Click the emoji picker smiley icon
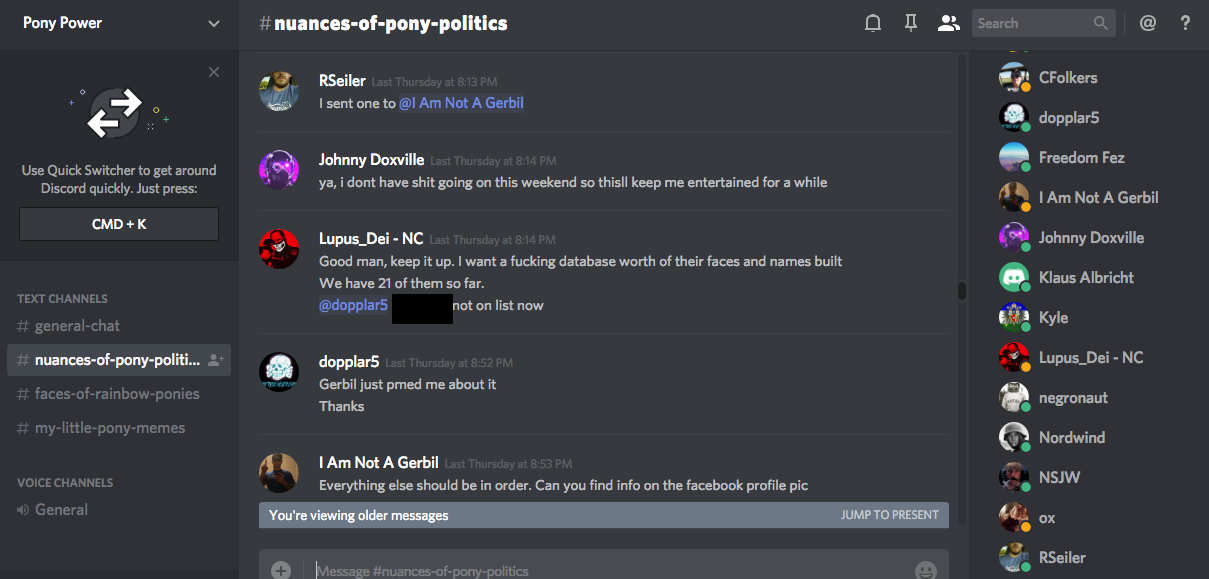Image resolution: width=1209 pixels, height=579 pixels. [x=925, y=570]
